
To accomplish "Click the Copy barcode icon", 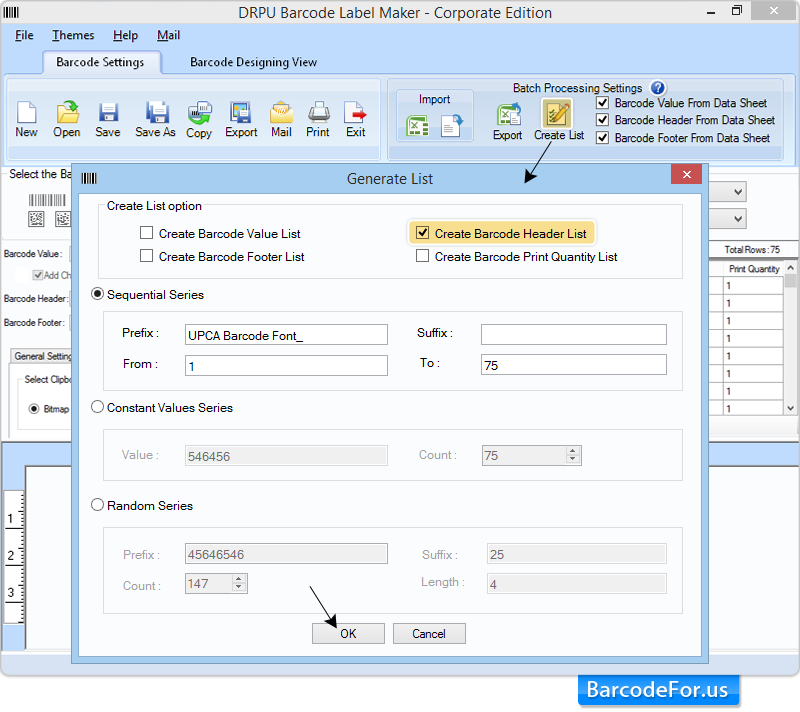I will point(199,113).
